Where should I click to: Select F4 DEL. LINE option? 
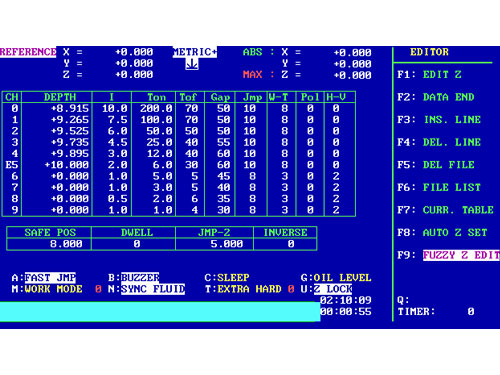click(439, 142)
